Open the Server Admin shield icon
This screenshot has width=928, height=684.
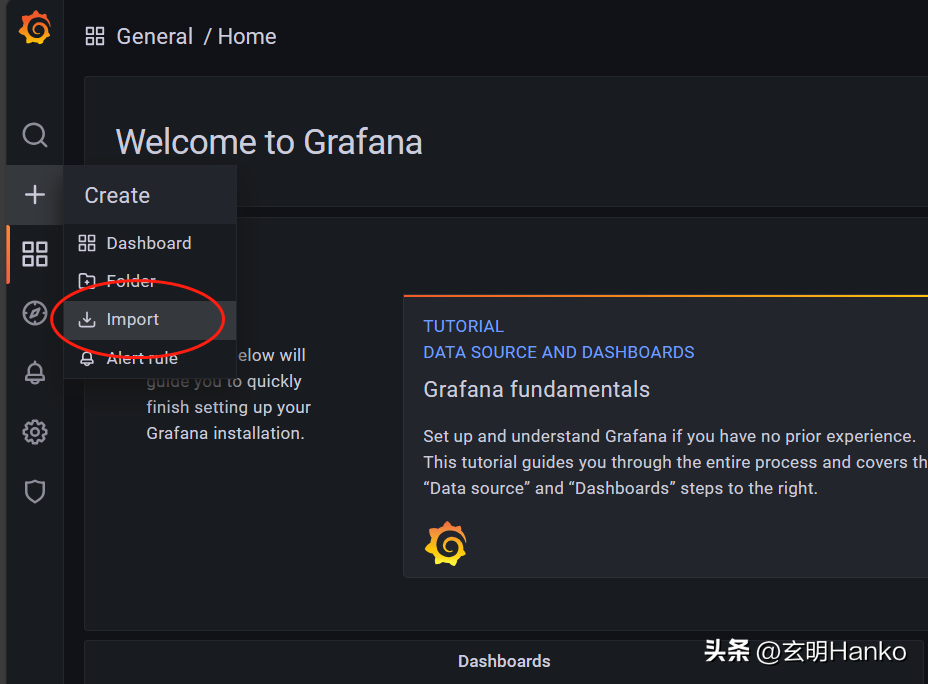coord(35,491)
